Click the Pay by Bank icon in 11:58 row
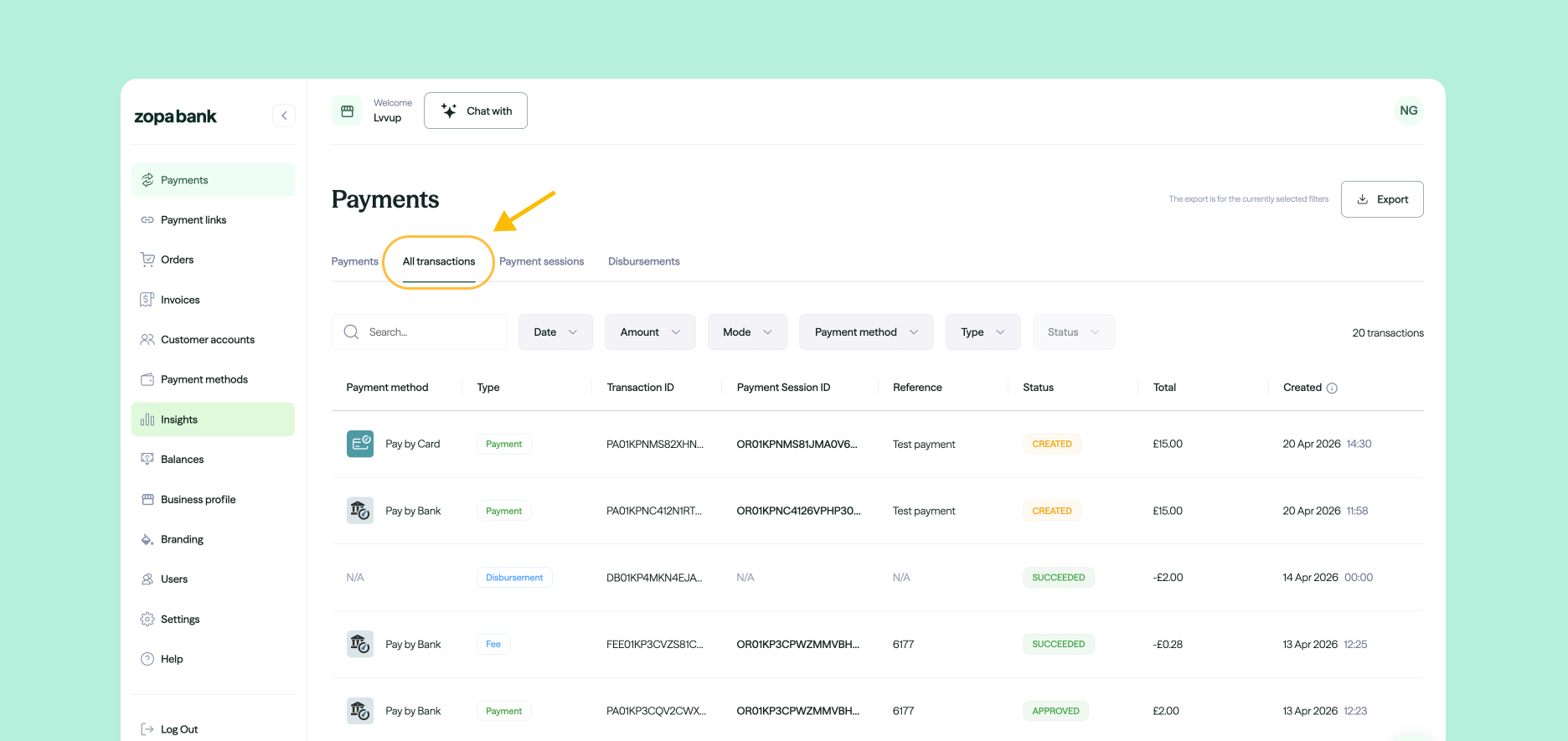1568x741 pixels. [360, 511]
